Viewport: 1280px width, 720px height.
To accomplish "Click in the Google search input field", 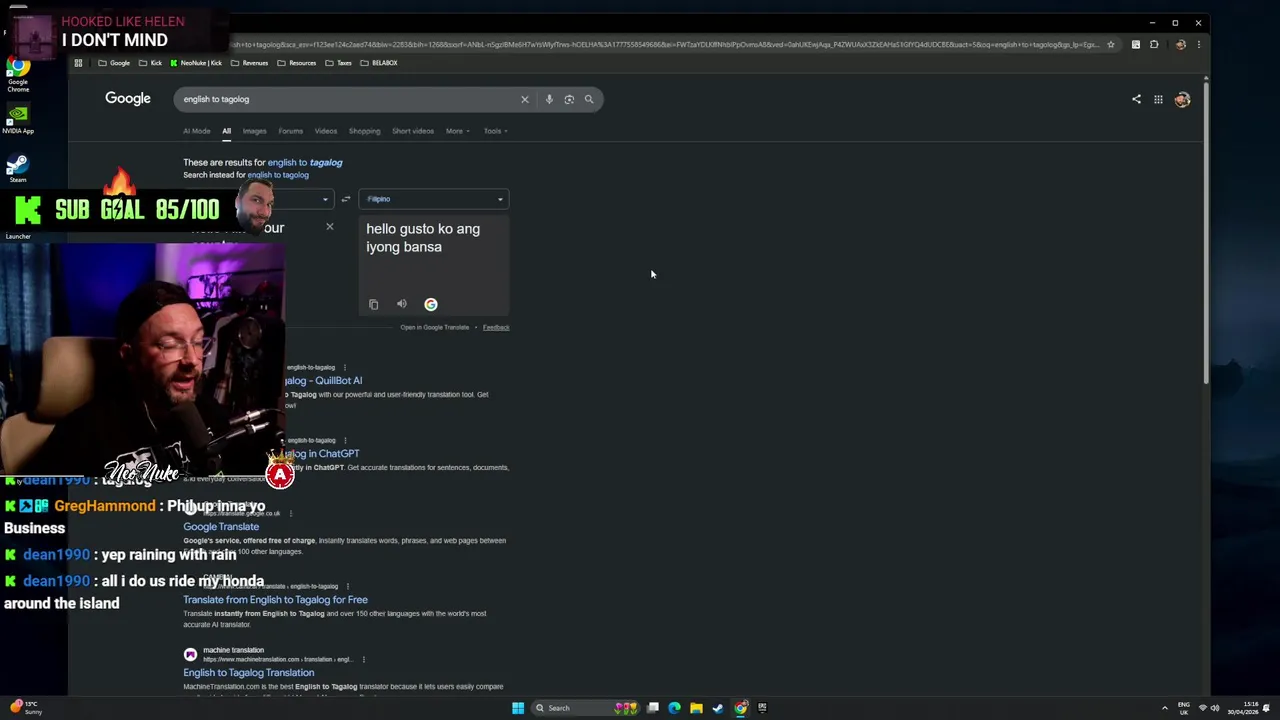I will (345, 99).
